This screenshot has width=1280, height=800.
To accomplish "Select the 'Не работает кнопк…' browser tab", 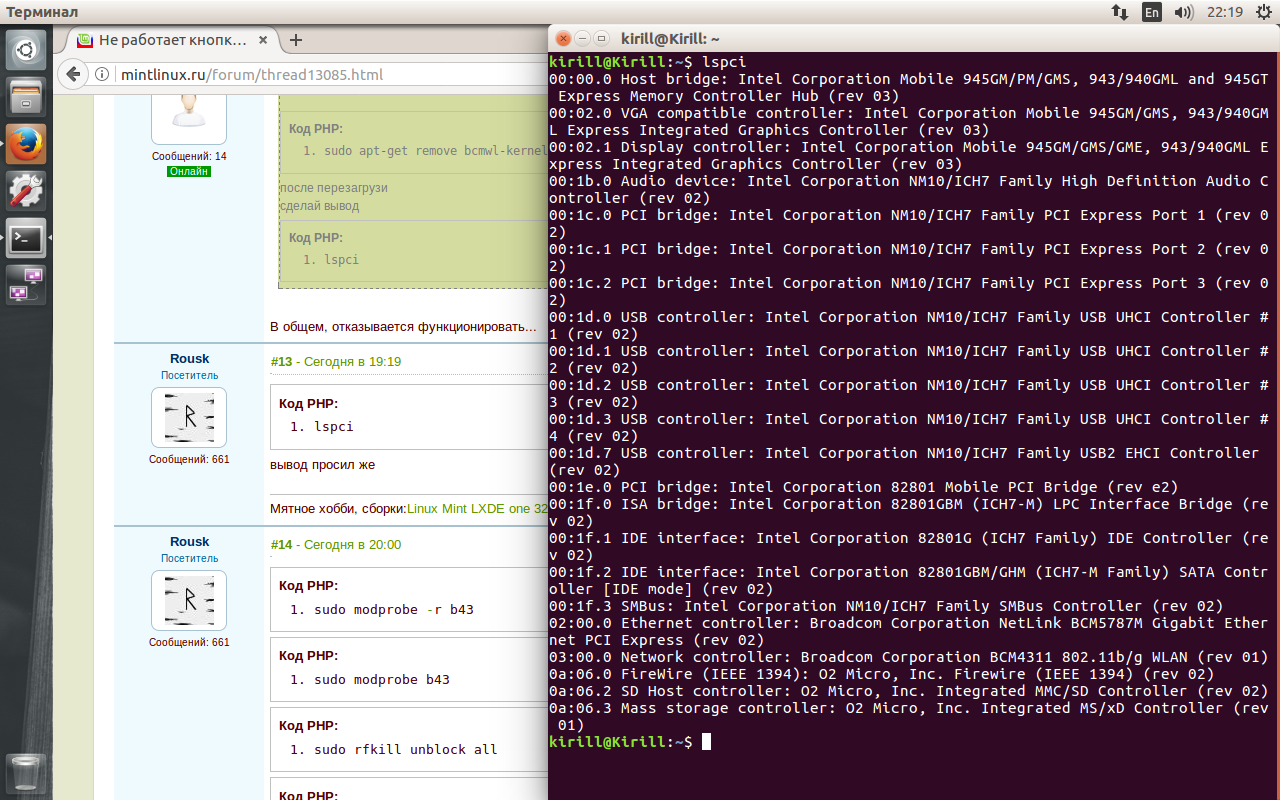I will coord(170,41).
